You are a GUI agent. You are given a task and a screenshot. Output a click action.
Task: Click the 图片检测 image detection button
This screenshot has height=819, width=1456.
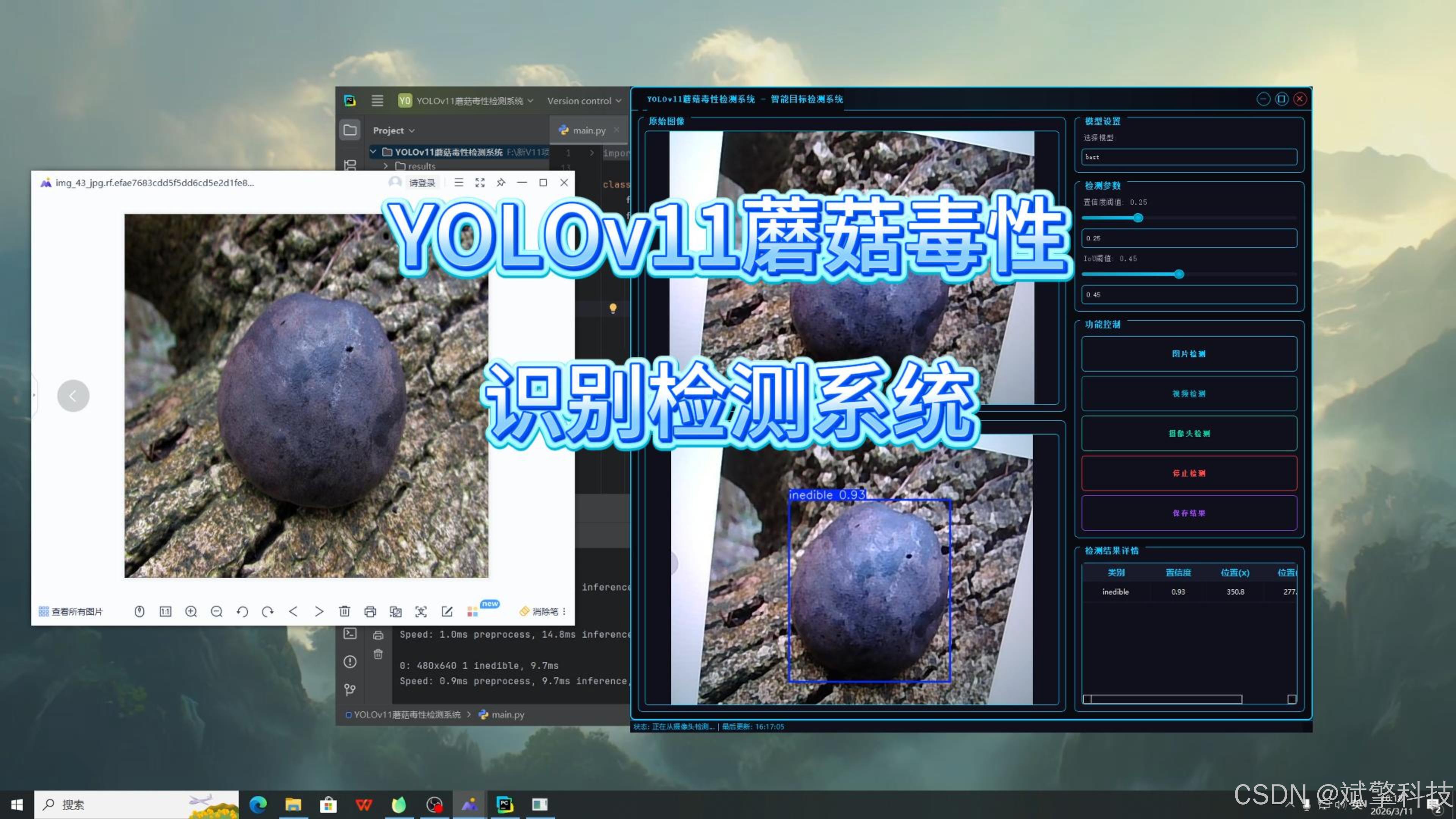(x=1189, y=354)
